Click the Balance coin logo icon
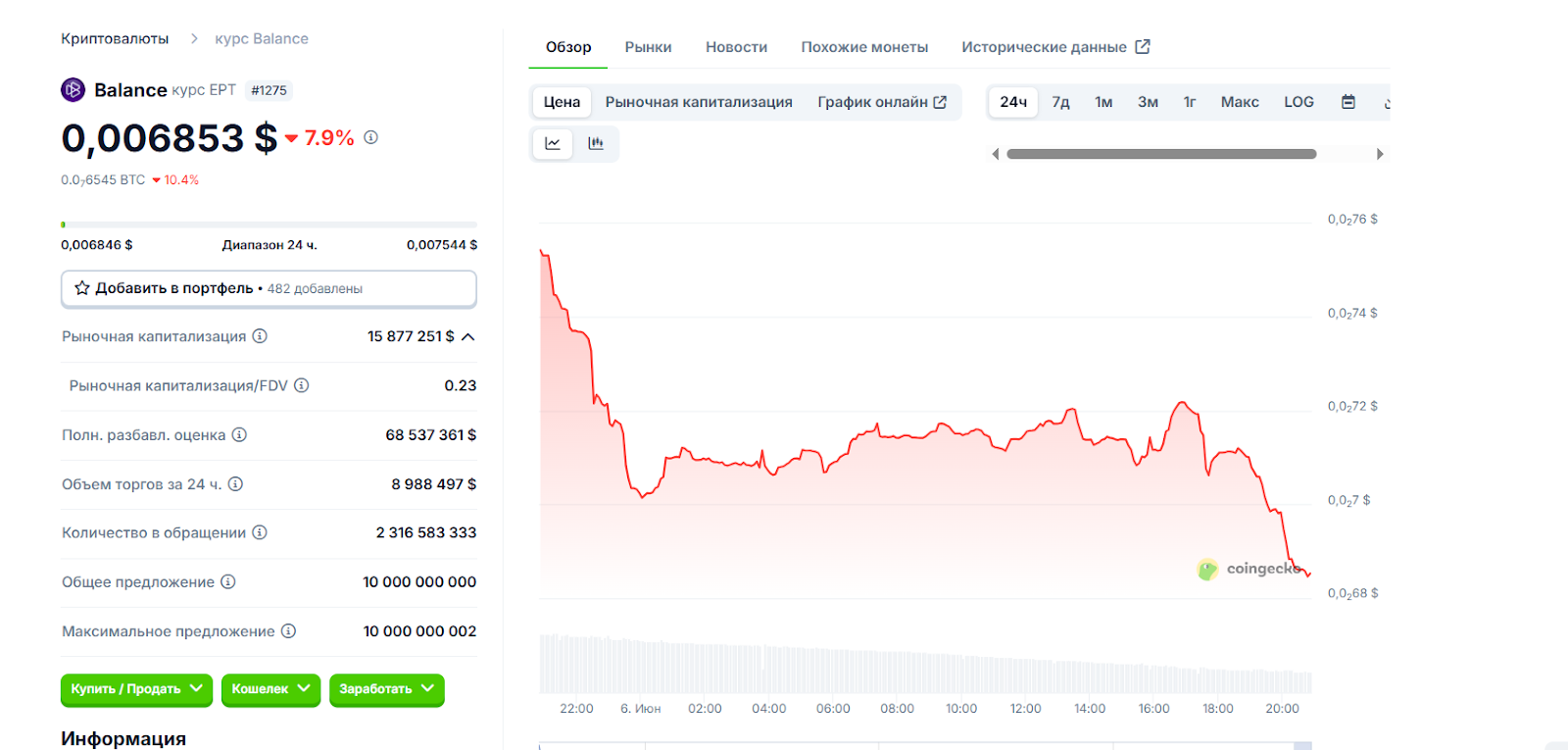This screenshot has width=1568, height=750. 73,90
